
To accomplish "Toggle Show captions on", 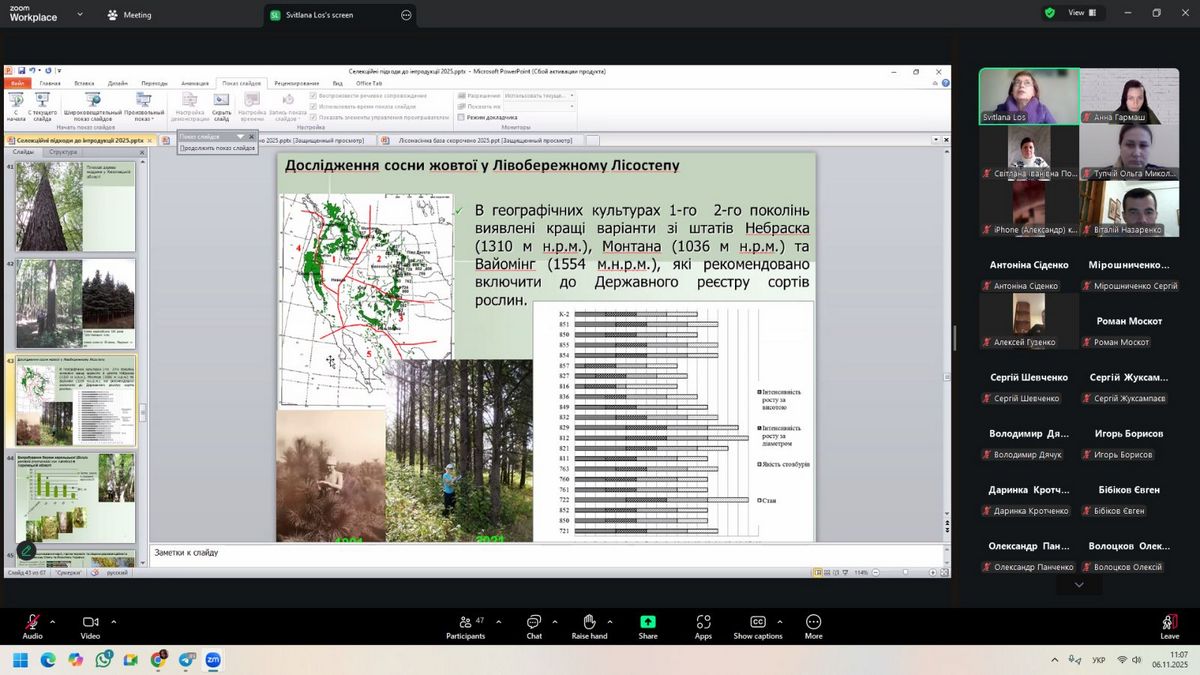I will coord(757,626).
